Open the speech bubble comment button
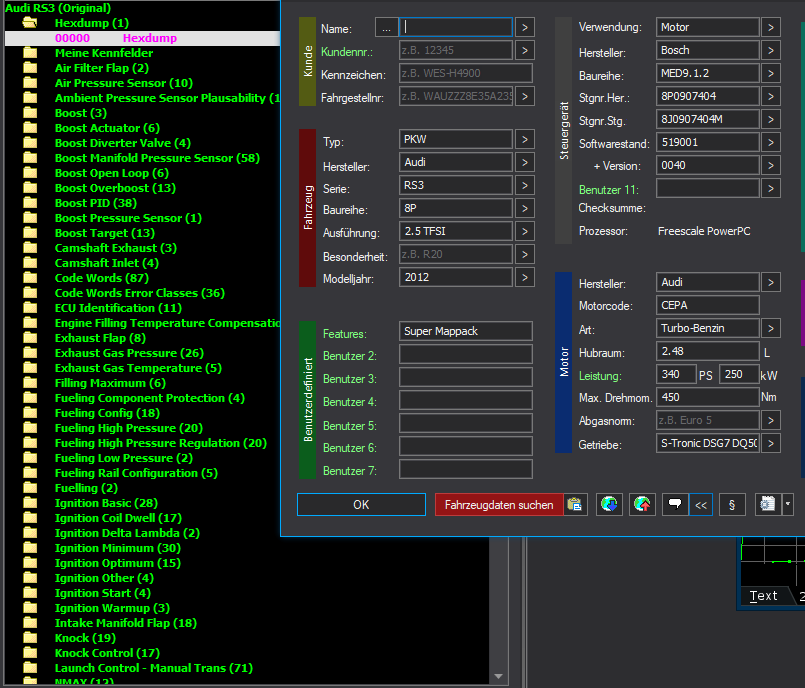Viewport: 805px width, 688px height. pyautogui.click(x=675, y=505)
